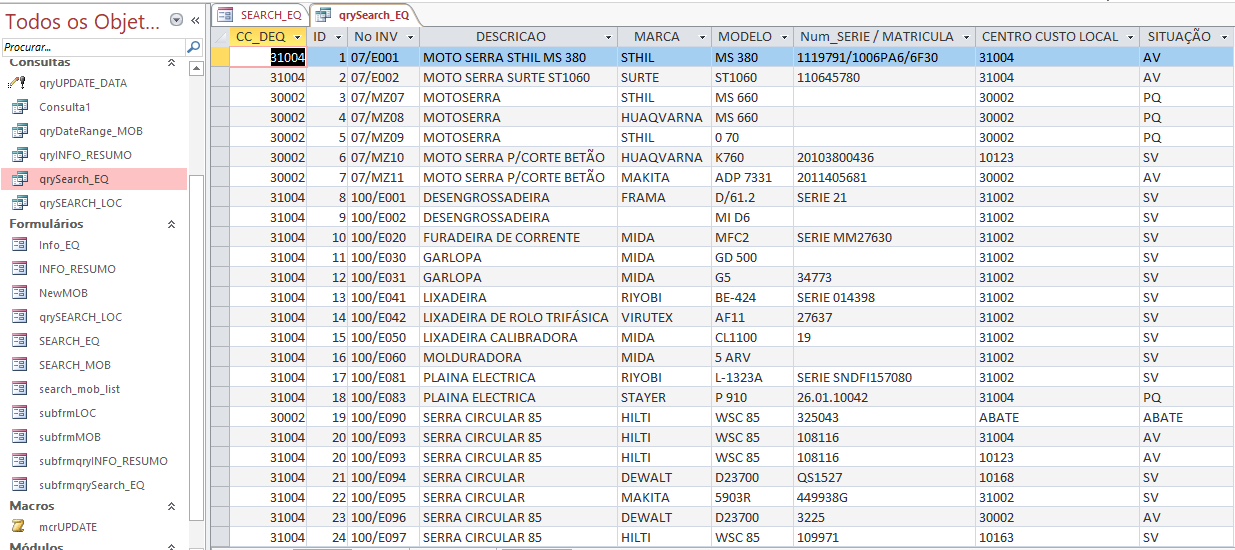Click the highlighted qrySearch_EQ query icon
Viewport: 1235px width, 550px height.
coord(19,179)
